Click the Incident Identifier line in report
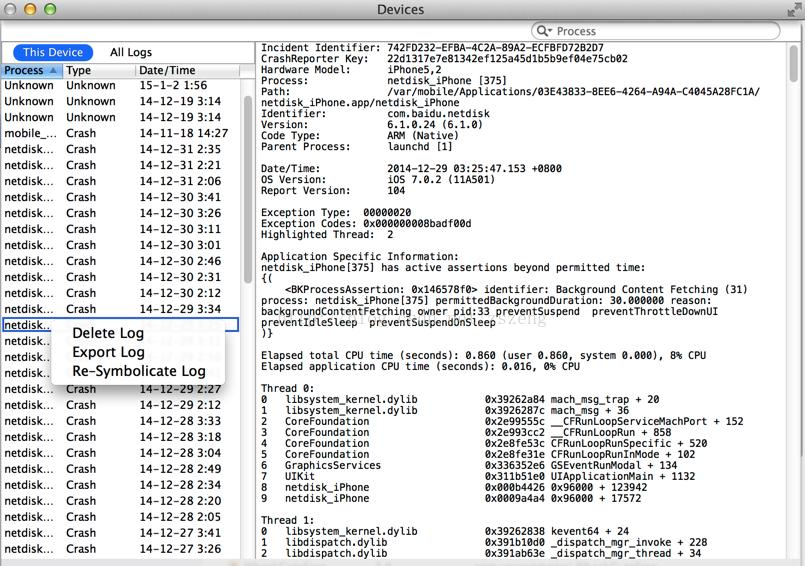Viewport: 805px width, 566px height. pyautogui.click(x=432, y=48)
